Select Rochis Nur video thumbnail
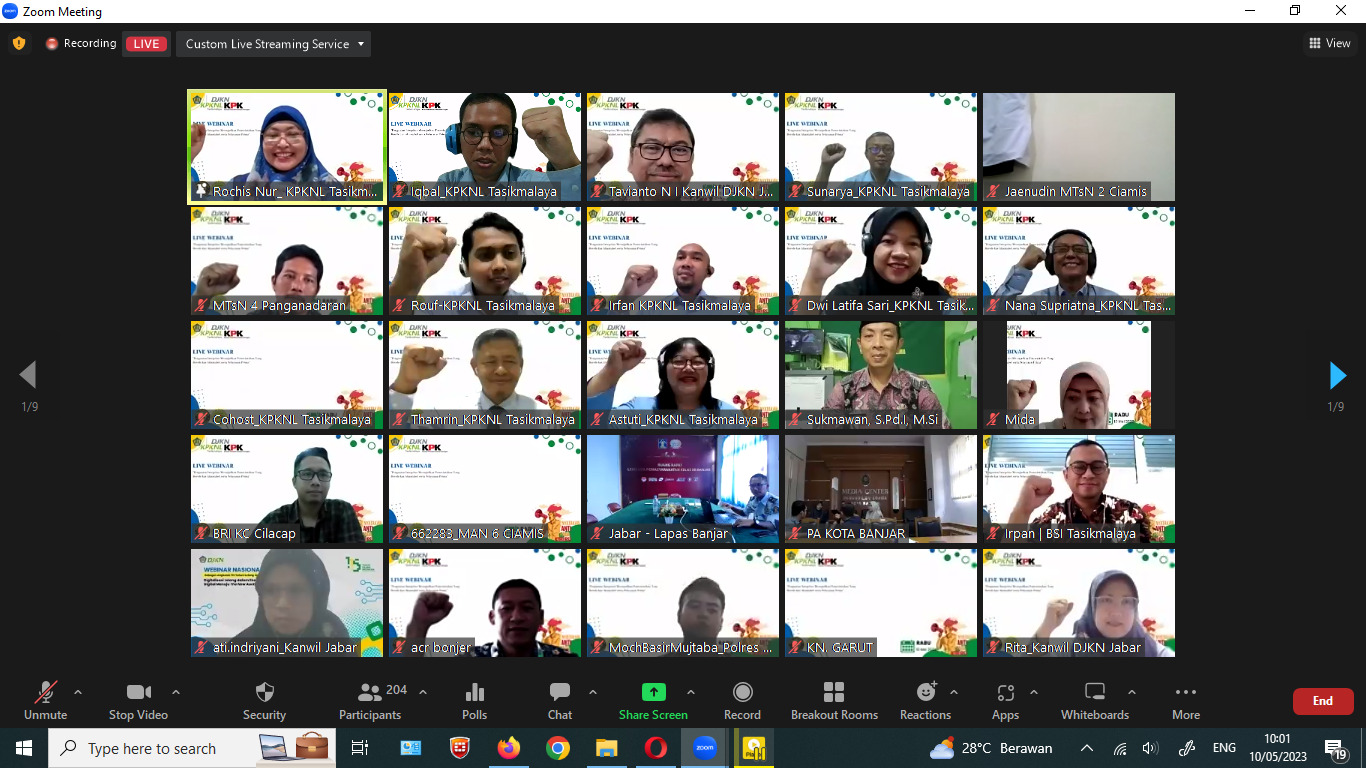1366x768 pixels. [x=287, y=147]
